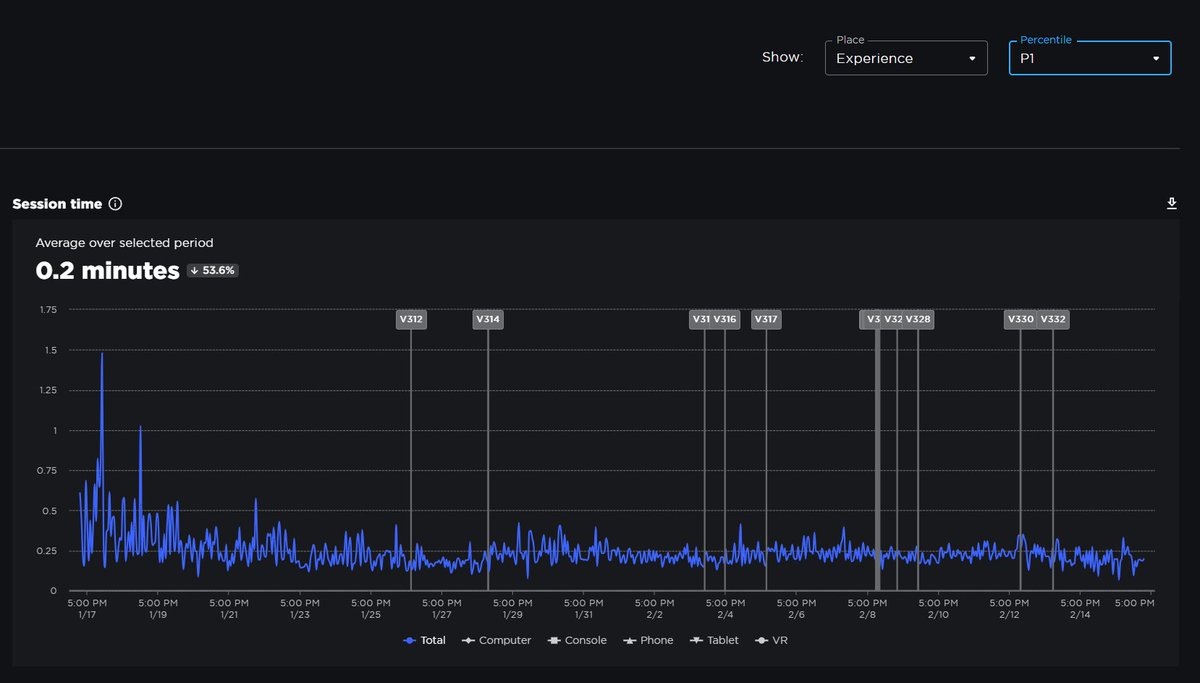Open the Session time info tooltip icon

(115, 204)
